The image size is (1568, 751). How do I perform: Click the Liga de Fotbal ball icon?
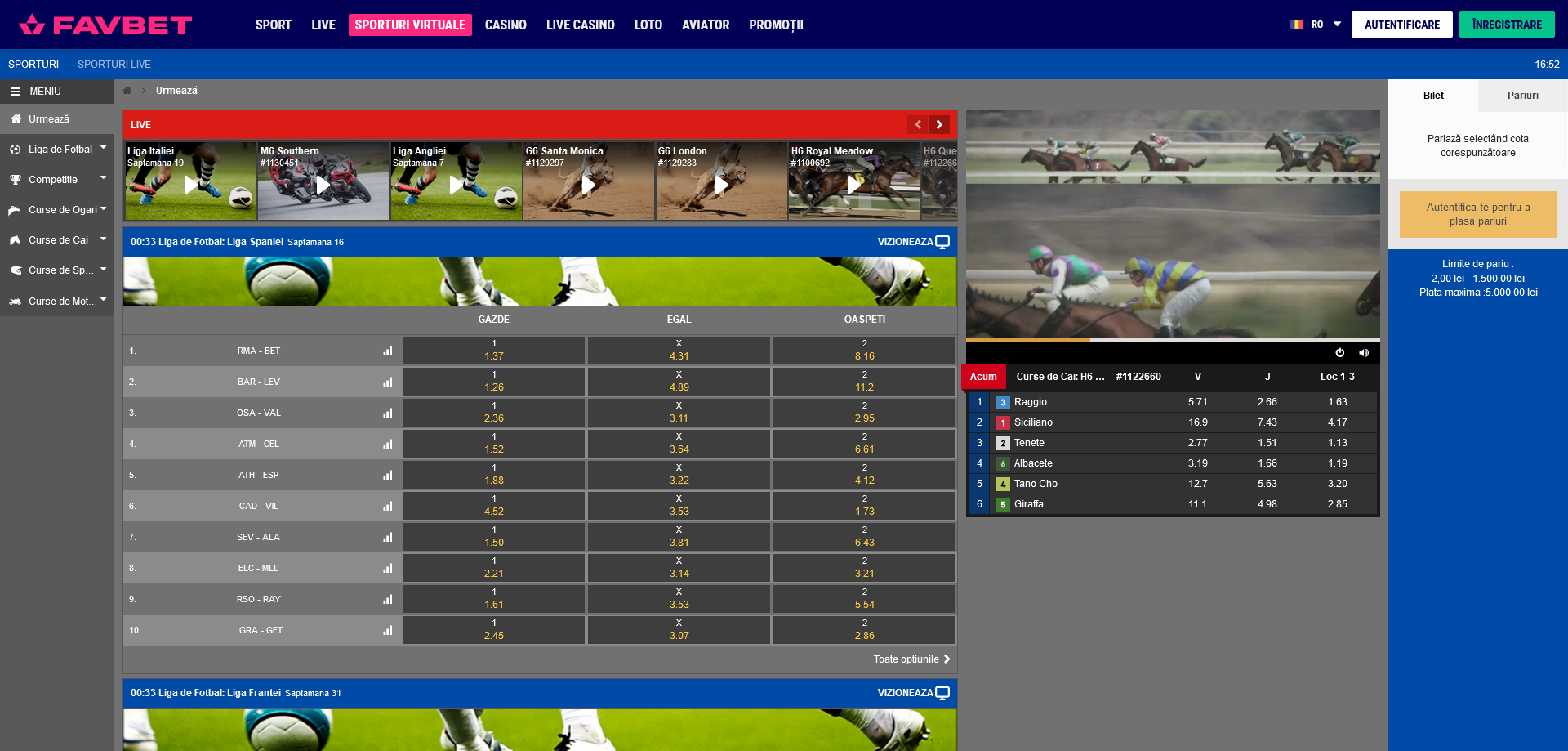(x=15, y=150)
